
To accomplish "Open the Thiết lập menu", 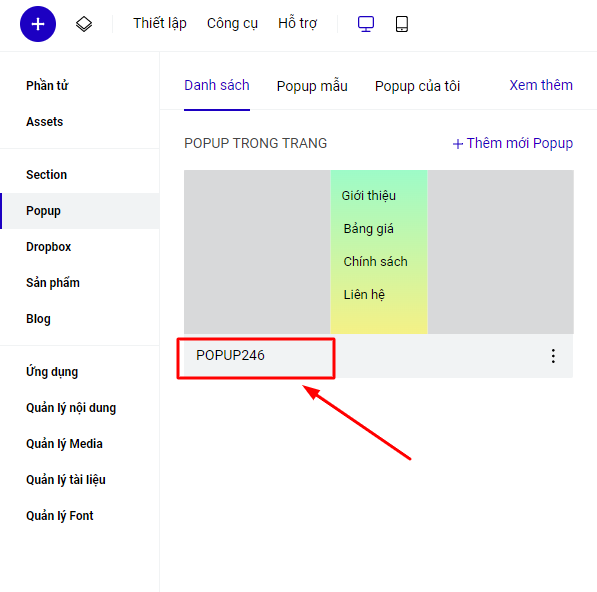I will tap(160, 23).
